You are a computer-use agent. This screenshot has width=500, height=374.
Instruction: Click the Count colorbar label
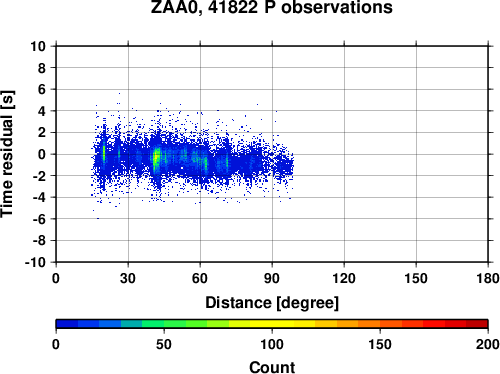tap(272, 367)
